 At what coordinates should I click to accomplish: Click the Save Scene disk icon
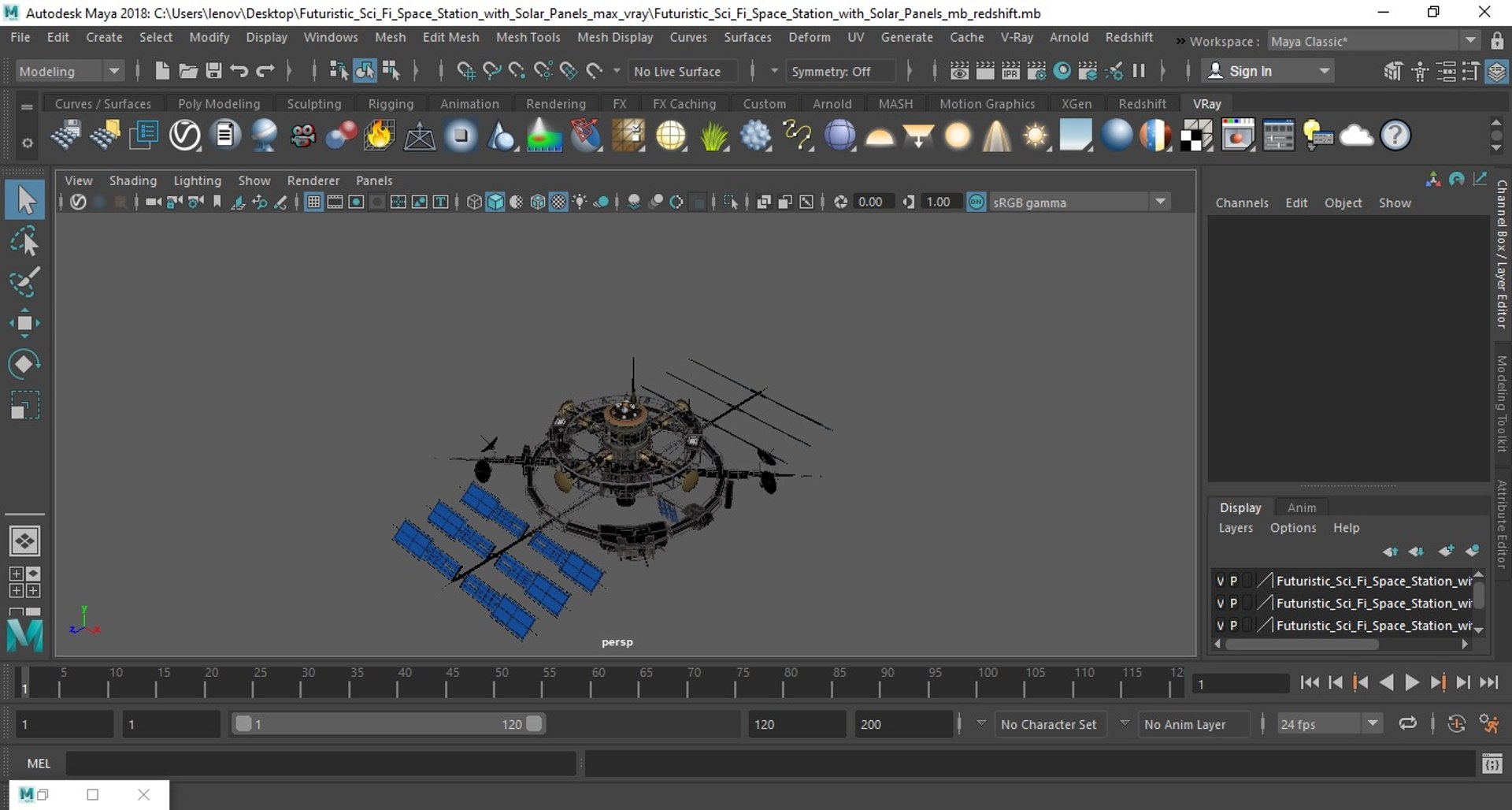[213, 71]
